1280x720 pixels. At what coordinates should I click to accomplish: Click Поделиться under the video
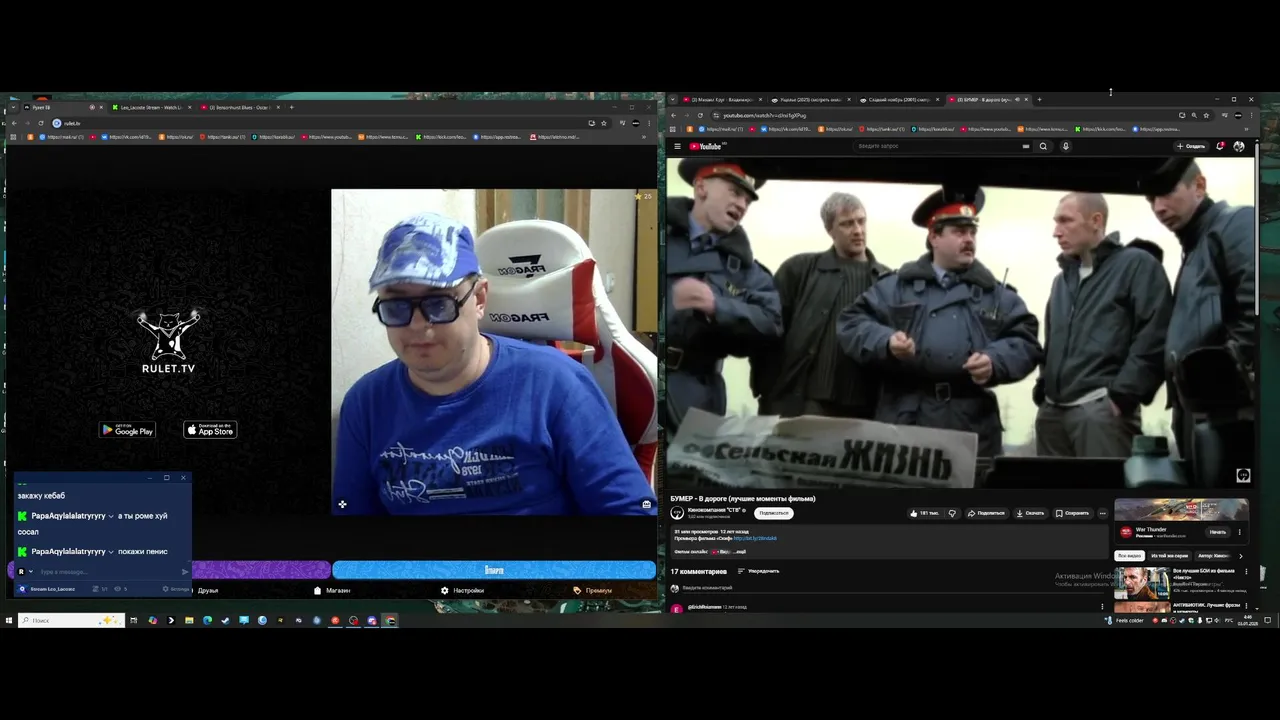[x=986, y=513]
